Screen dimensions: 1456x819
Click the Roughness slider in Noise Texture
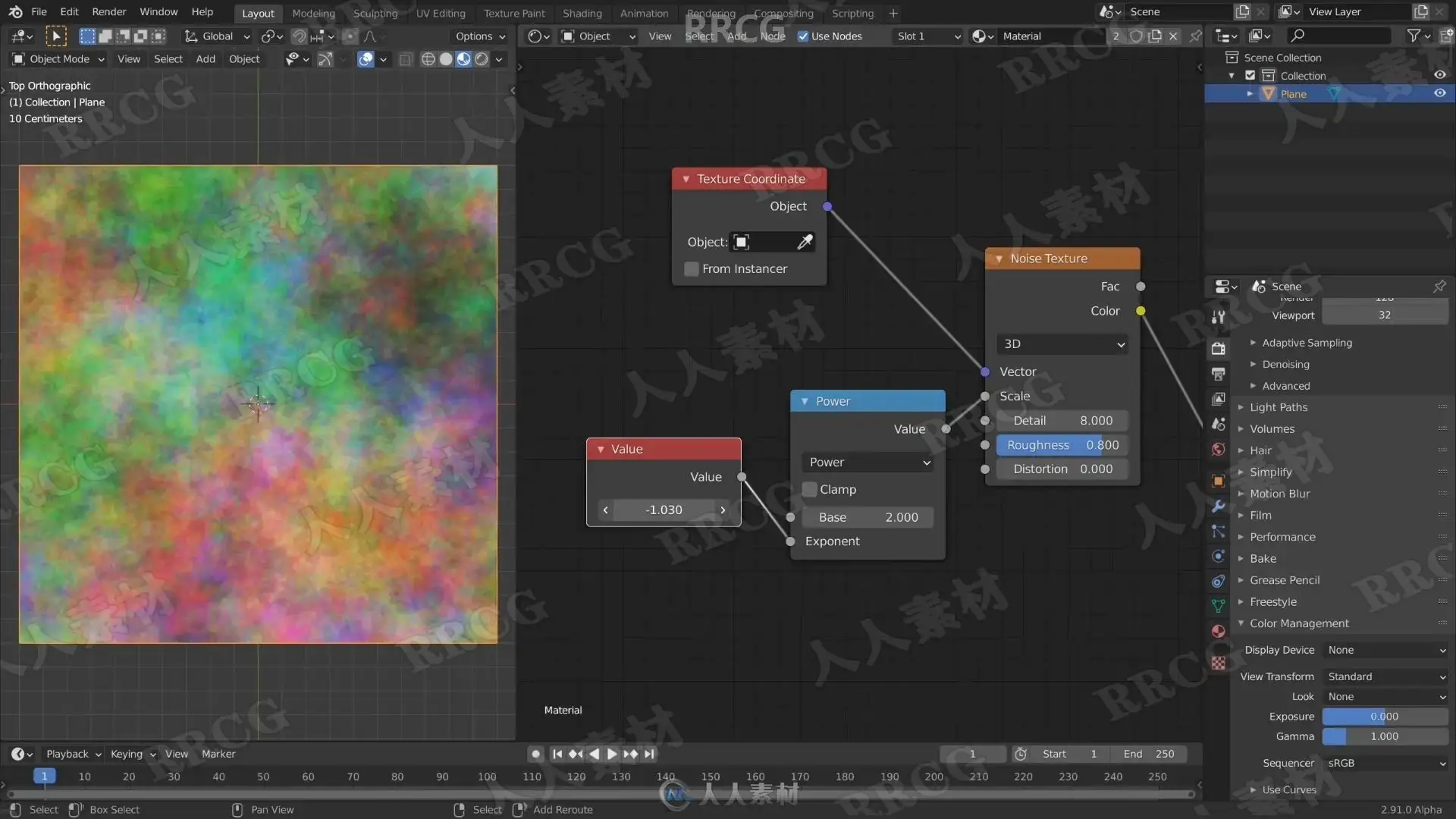coord(1062,445)
